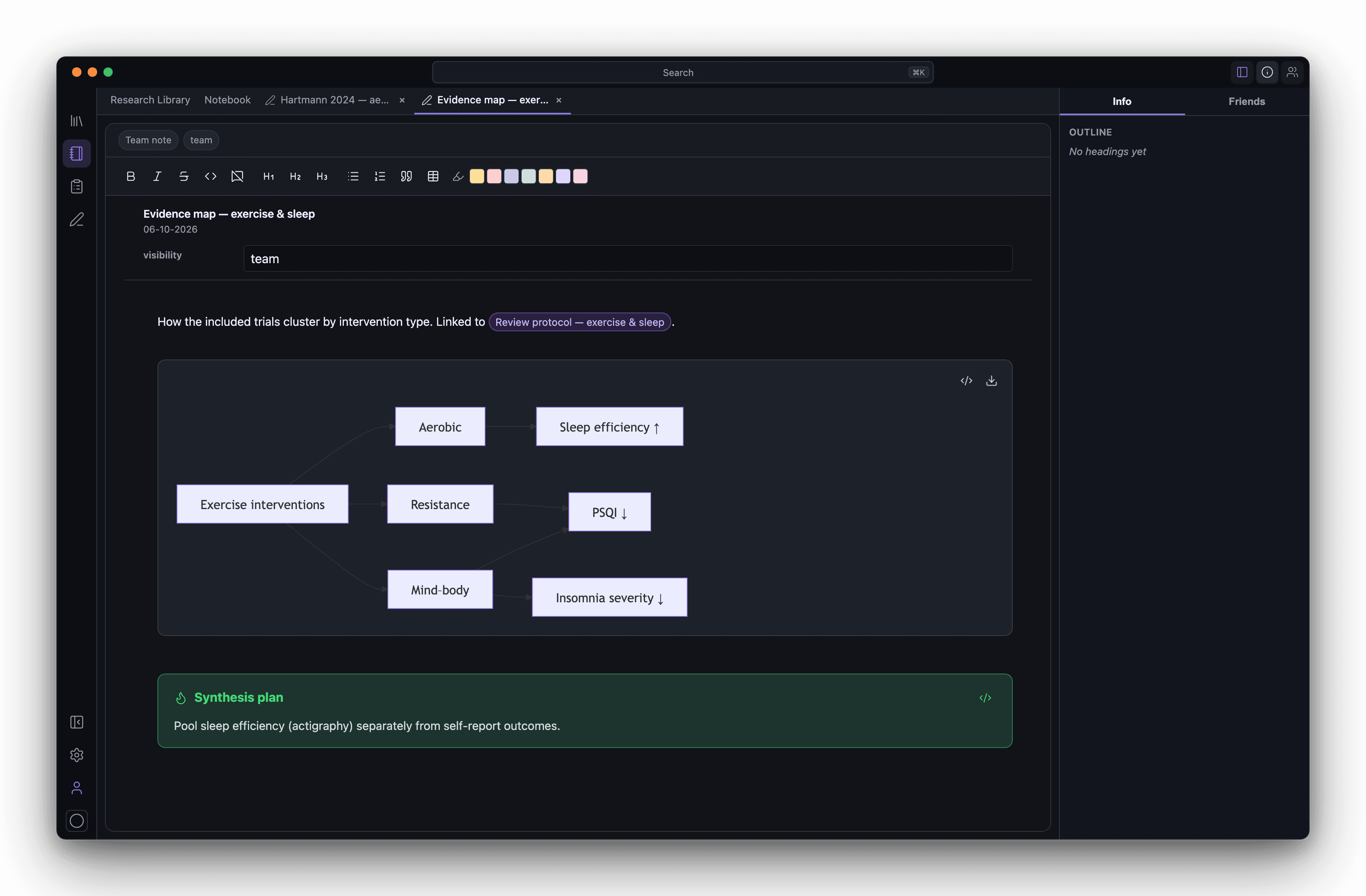Select the Info tab in the right panel
Screen dimensions: 1366x896
(x=1122, y=101)
